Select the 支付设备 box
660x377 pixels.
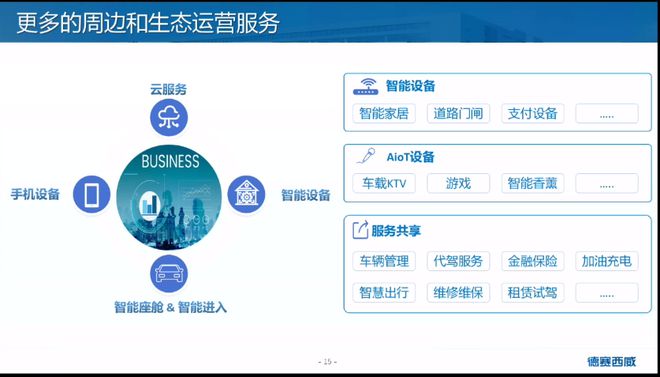532,114
